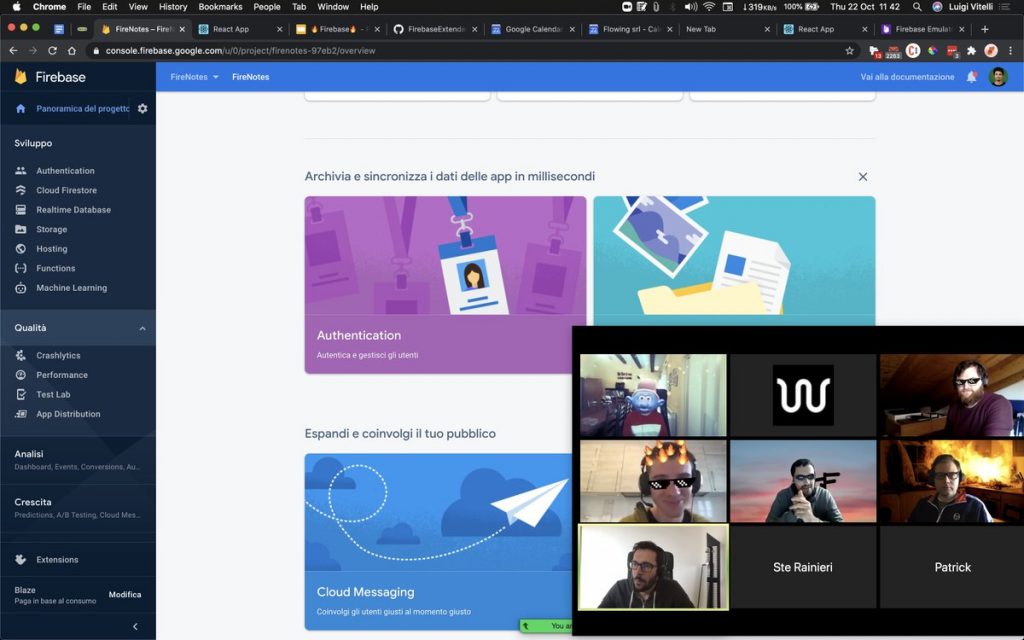Screen dimensions: 1024x640
Task: Reload the page in Chrome
Action: pos(52,50)
